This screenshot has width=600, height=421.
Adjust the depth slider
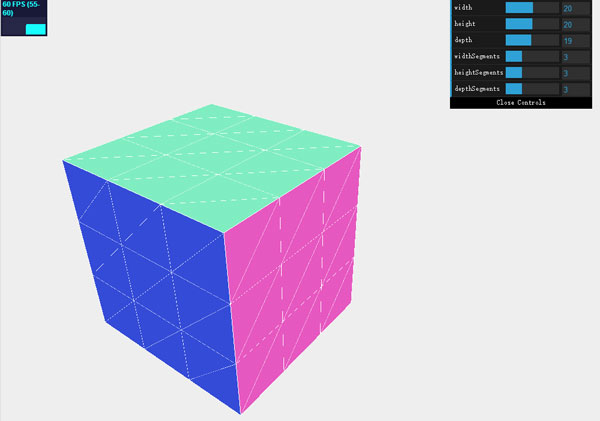click(532, 40)
